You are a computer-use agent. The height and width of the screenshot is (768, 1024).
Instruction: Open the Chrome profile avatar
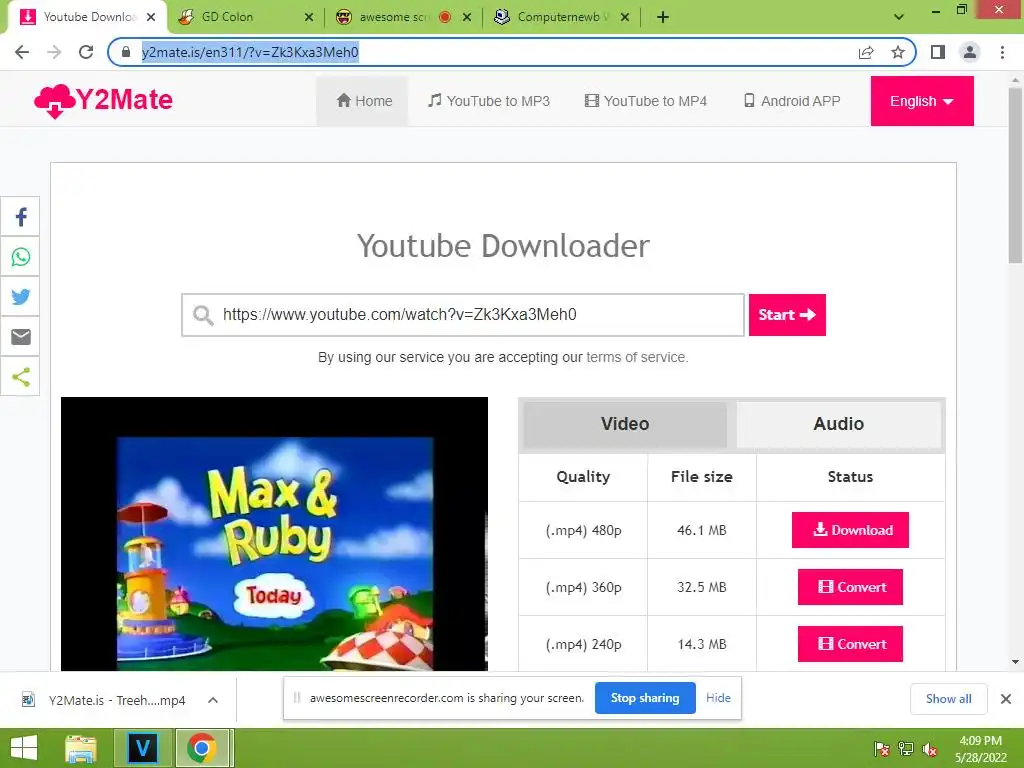tap(970, 52)
